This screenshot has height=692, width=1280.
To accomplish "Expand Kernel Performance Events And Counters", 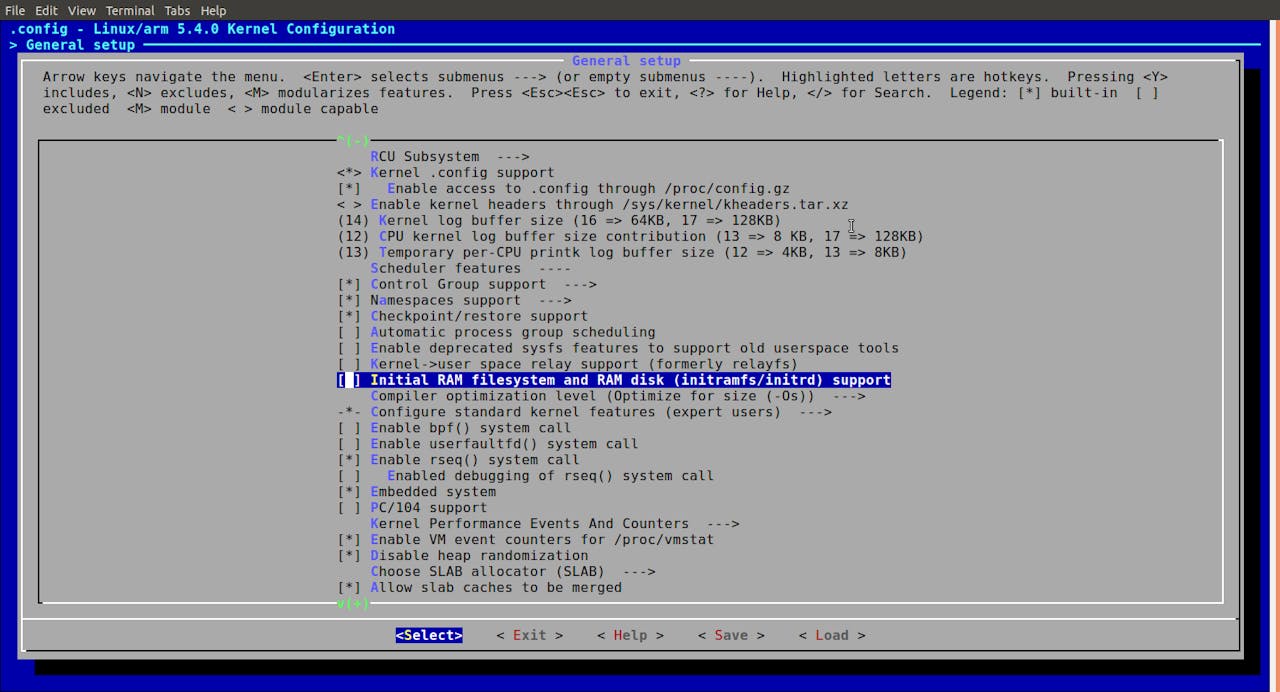I will click(x=554, y=524).
